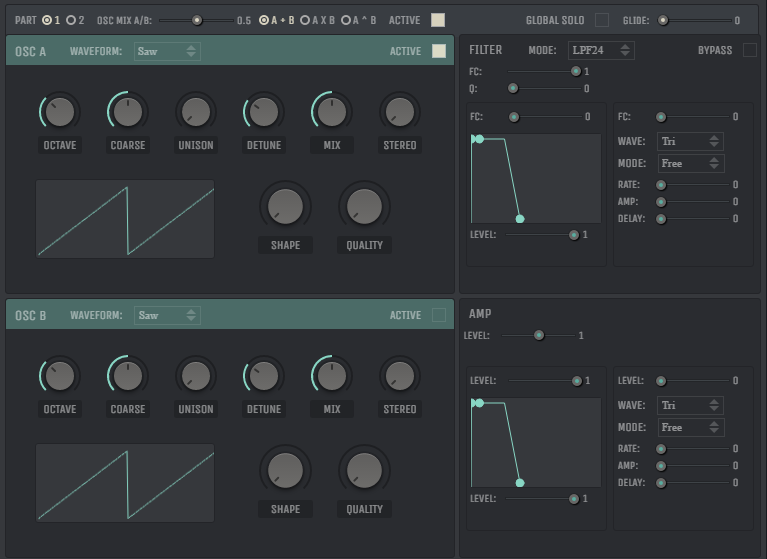767x559 pixels.
Task: Click the OSC B Stereo knob
Action: point(400,376)
